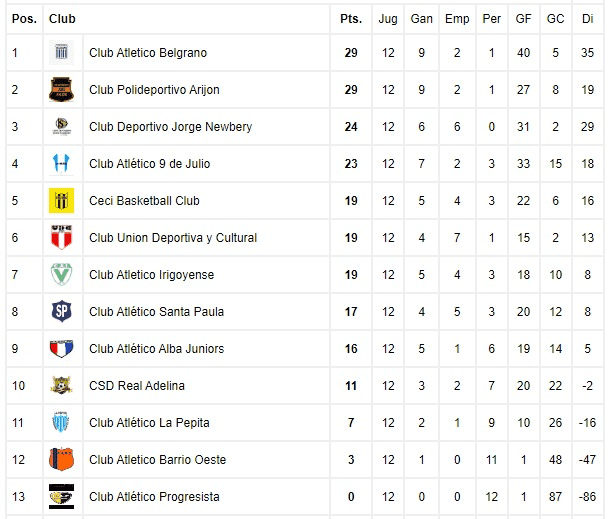The width and height of the screenshot is (615, 519).
Task: Click the Alba Juniors shield icon
Action: click(x=62, y=348)
